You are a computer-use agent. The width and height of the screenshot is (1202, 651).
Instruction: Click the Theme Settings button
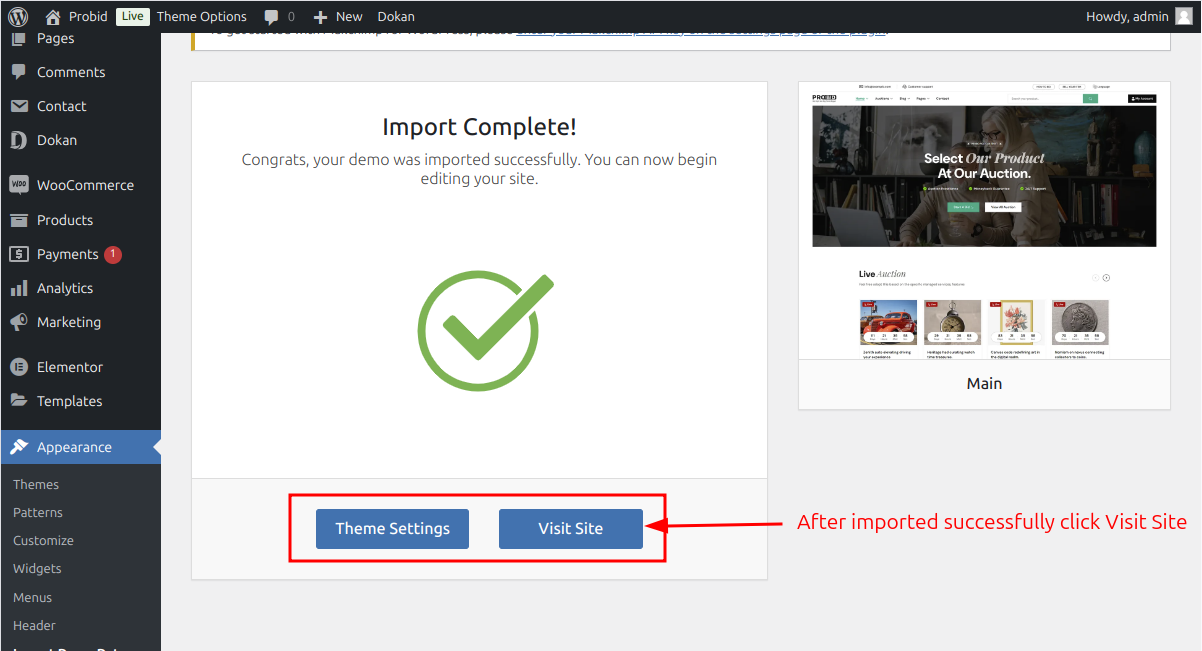[392, 528]
